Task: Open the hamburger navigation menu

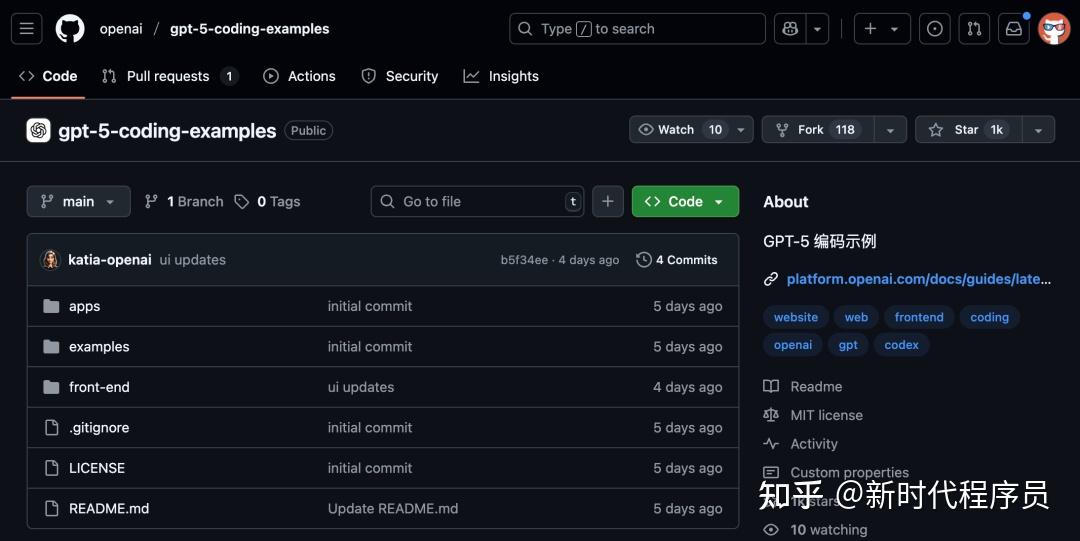Action: click(x=27, y=29)
